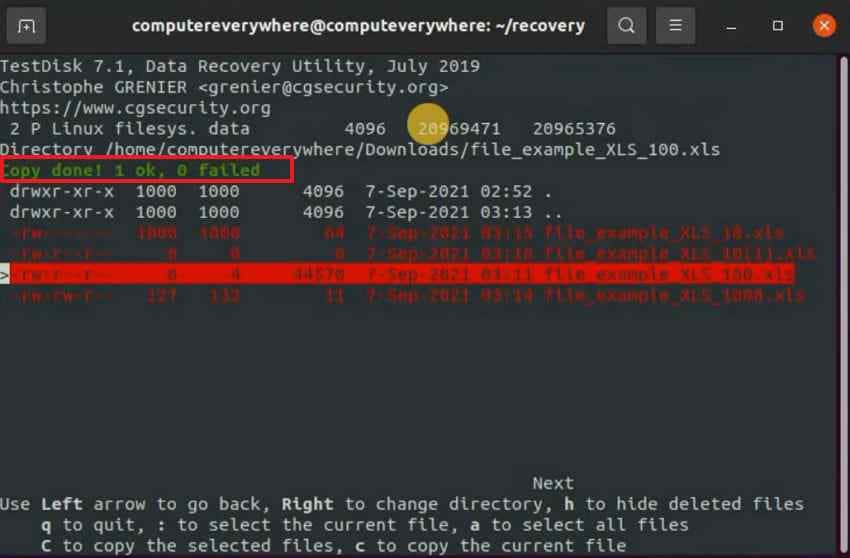
Task: Select the file_example_XLS_1000.xls row
Action: click(407, 296)
